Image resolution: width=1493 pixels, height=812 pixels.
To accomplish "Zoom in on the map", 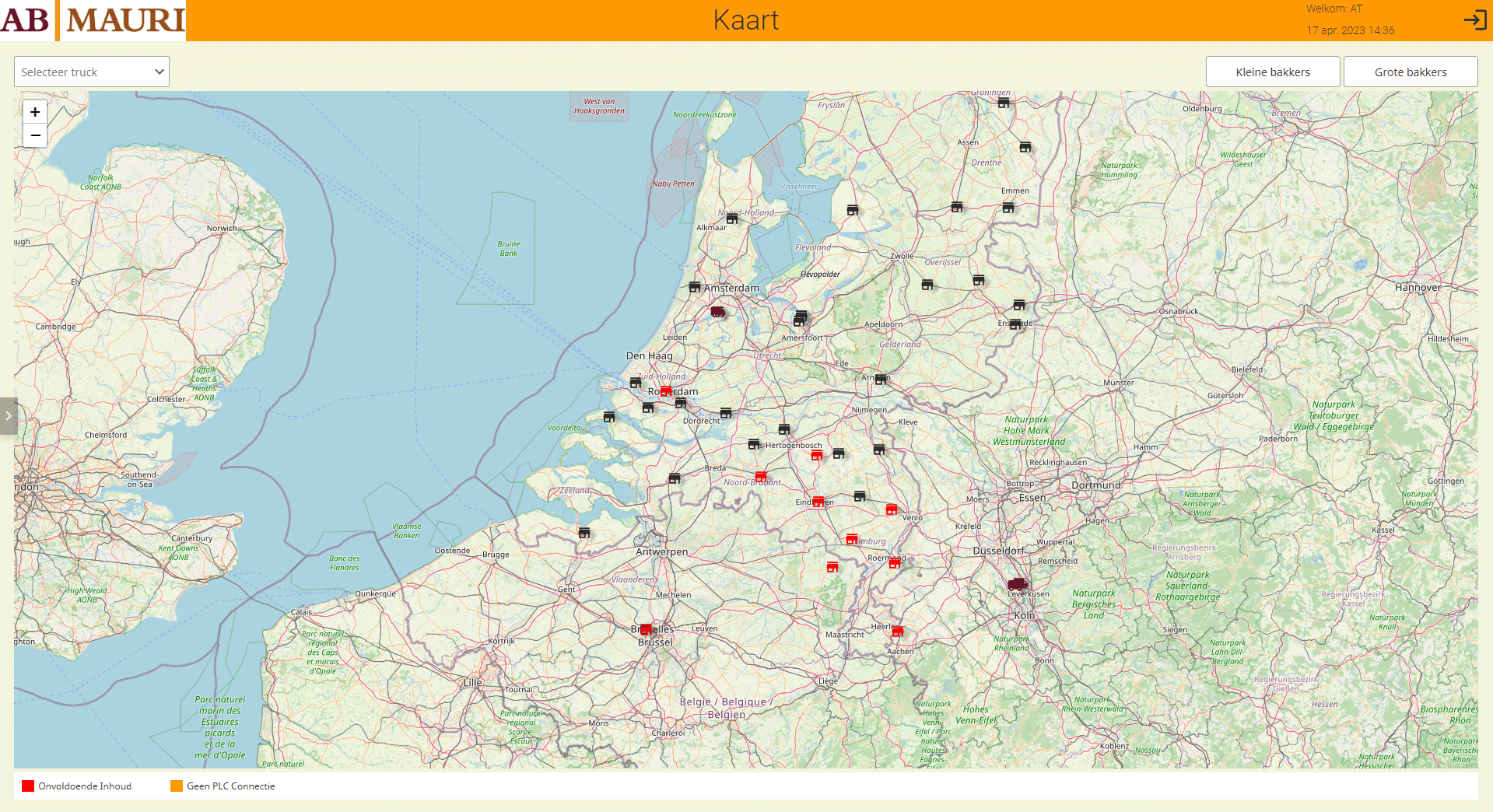I will tap(35, 112).
